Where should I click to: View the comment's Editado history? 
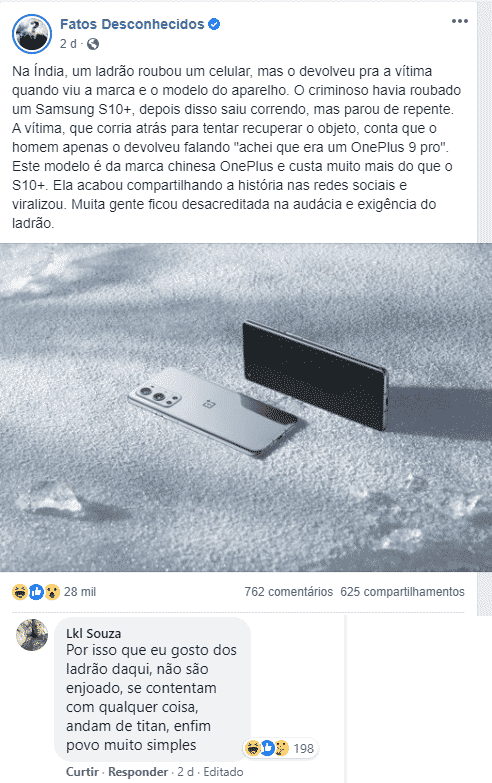tap(223, 772)
